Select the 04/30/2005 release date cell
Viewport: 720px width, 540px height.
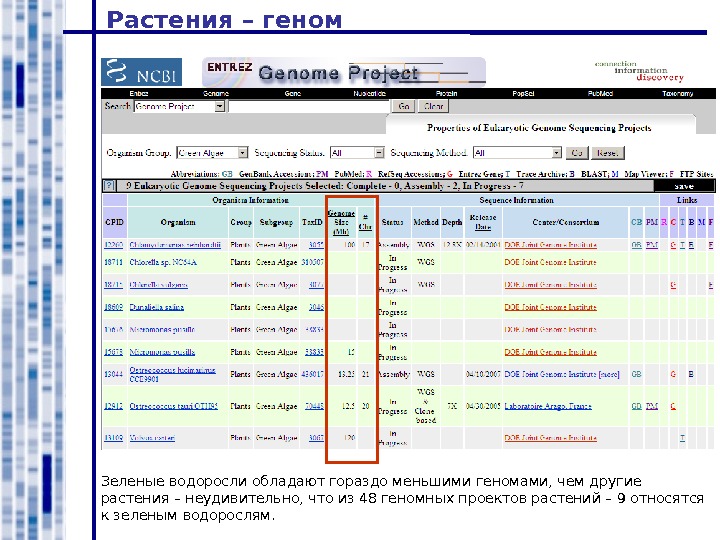483,406
